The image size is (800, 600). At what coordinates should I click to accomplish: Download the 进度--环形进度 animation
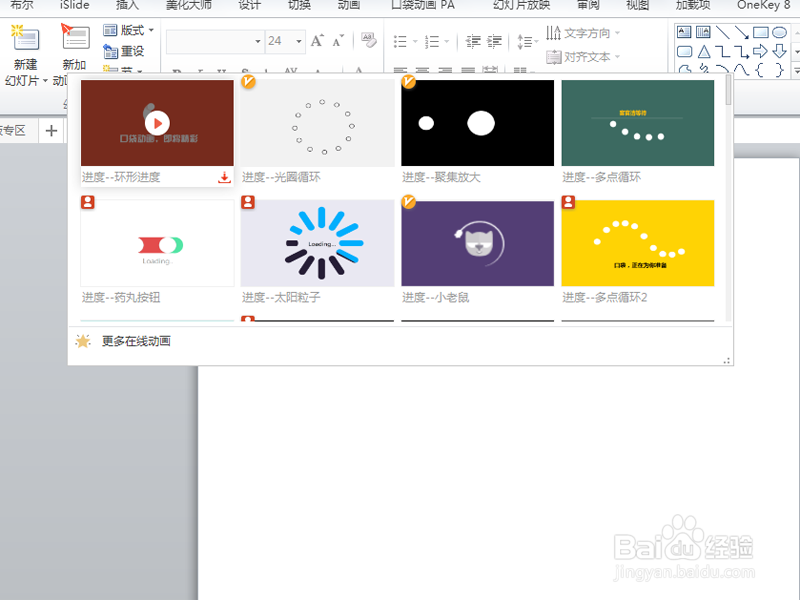(224, 178)
